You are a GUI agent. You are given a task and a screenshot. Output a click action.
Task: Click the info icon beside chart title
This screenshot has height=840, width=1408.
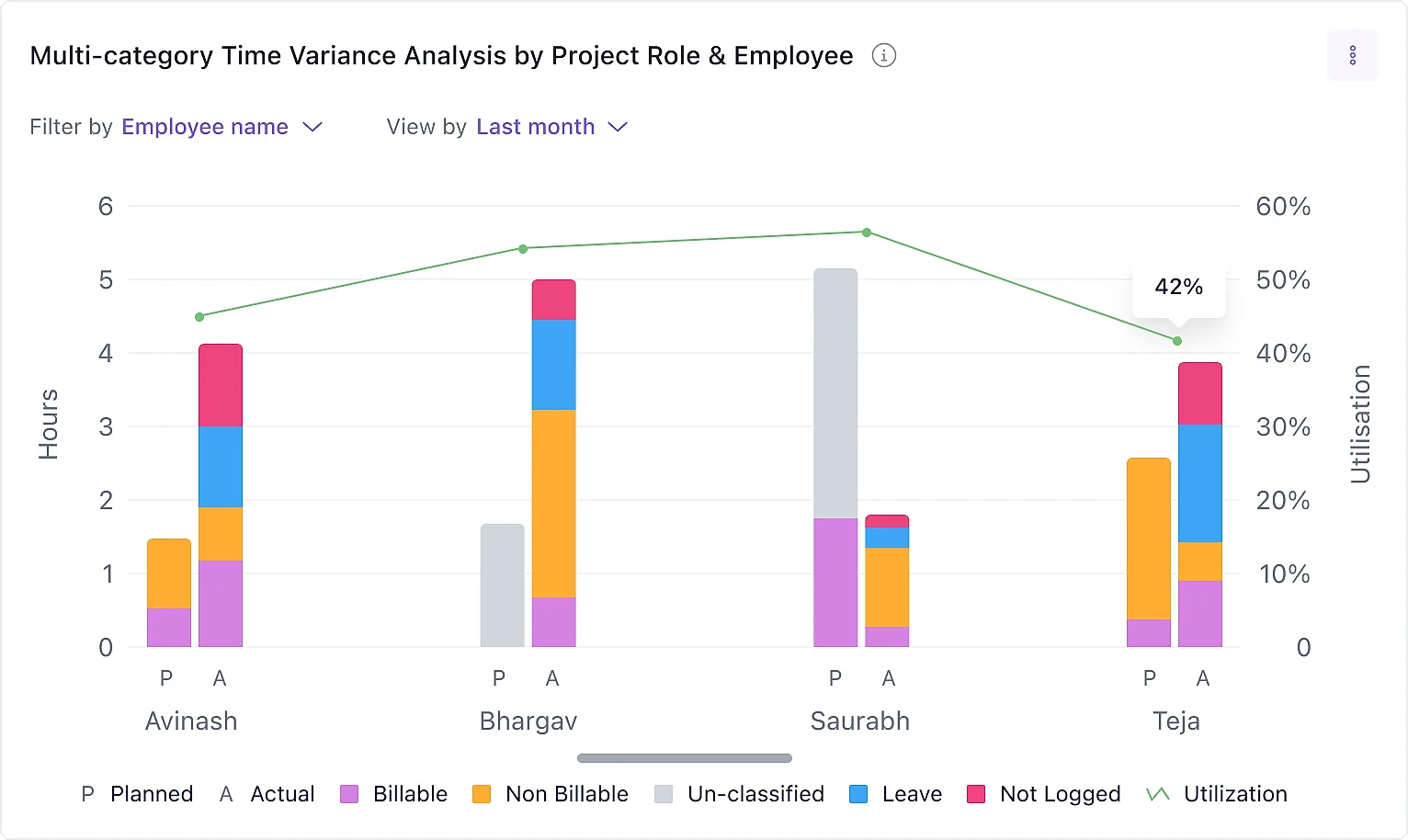pos(883,55)
